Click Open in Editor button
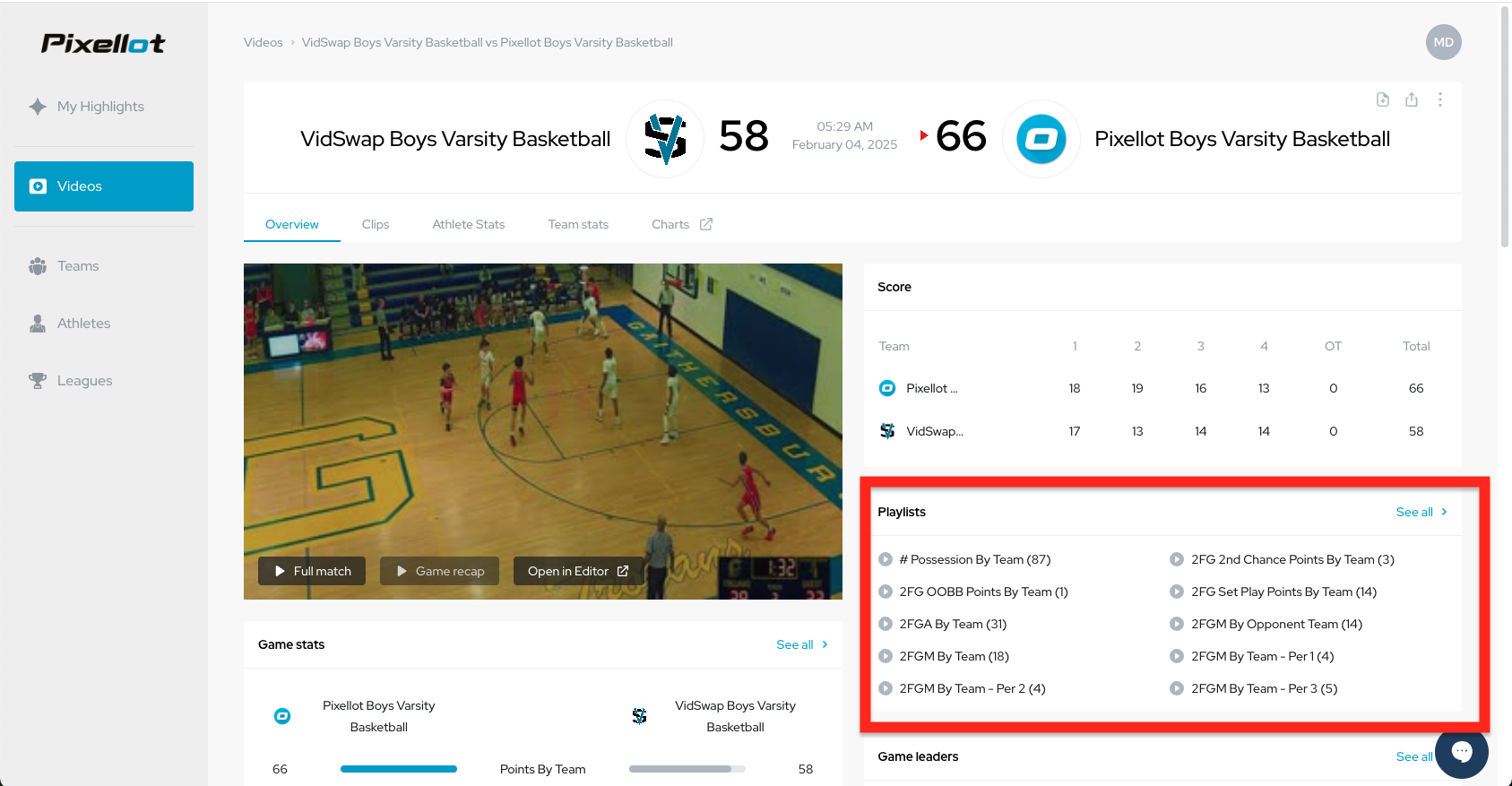This screenshot has width=1512, height=786. 579,571
